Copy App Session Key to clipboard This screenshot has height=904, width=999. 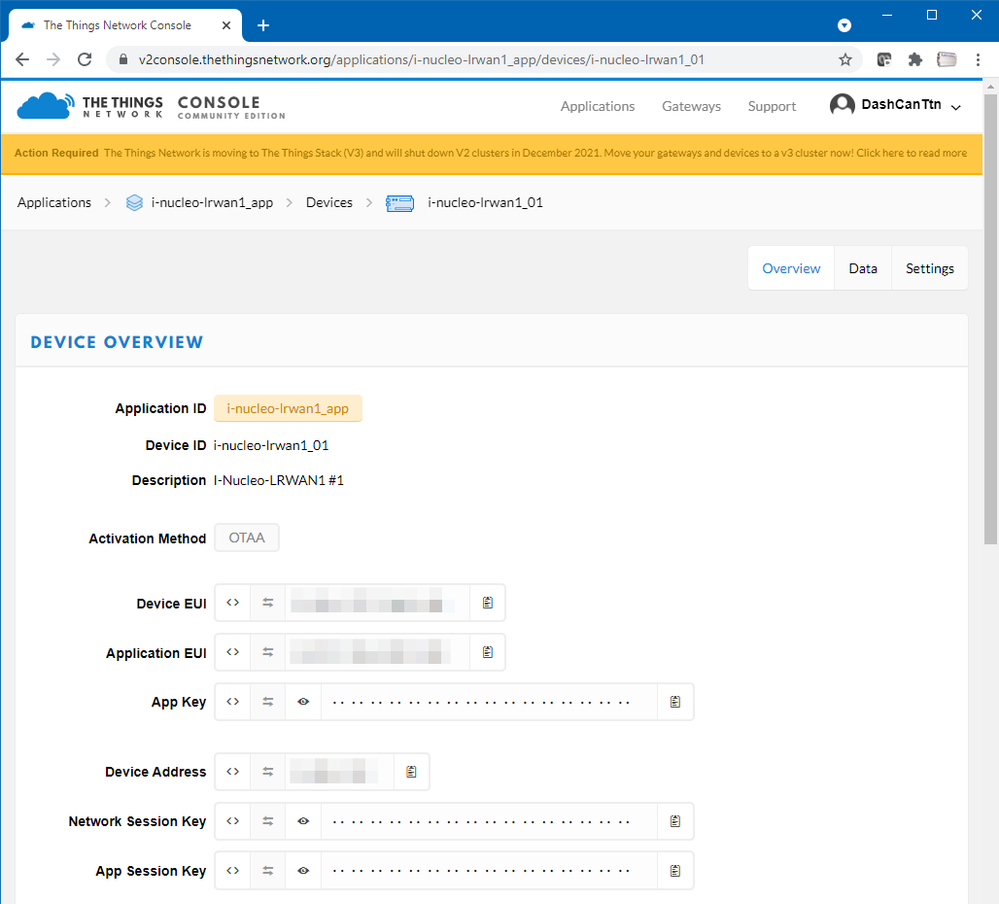[x=675, y=871]
